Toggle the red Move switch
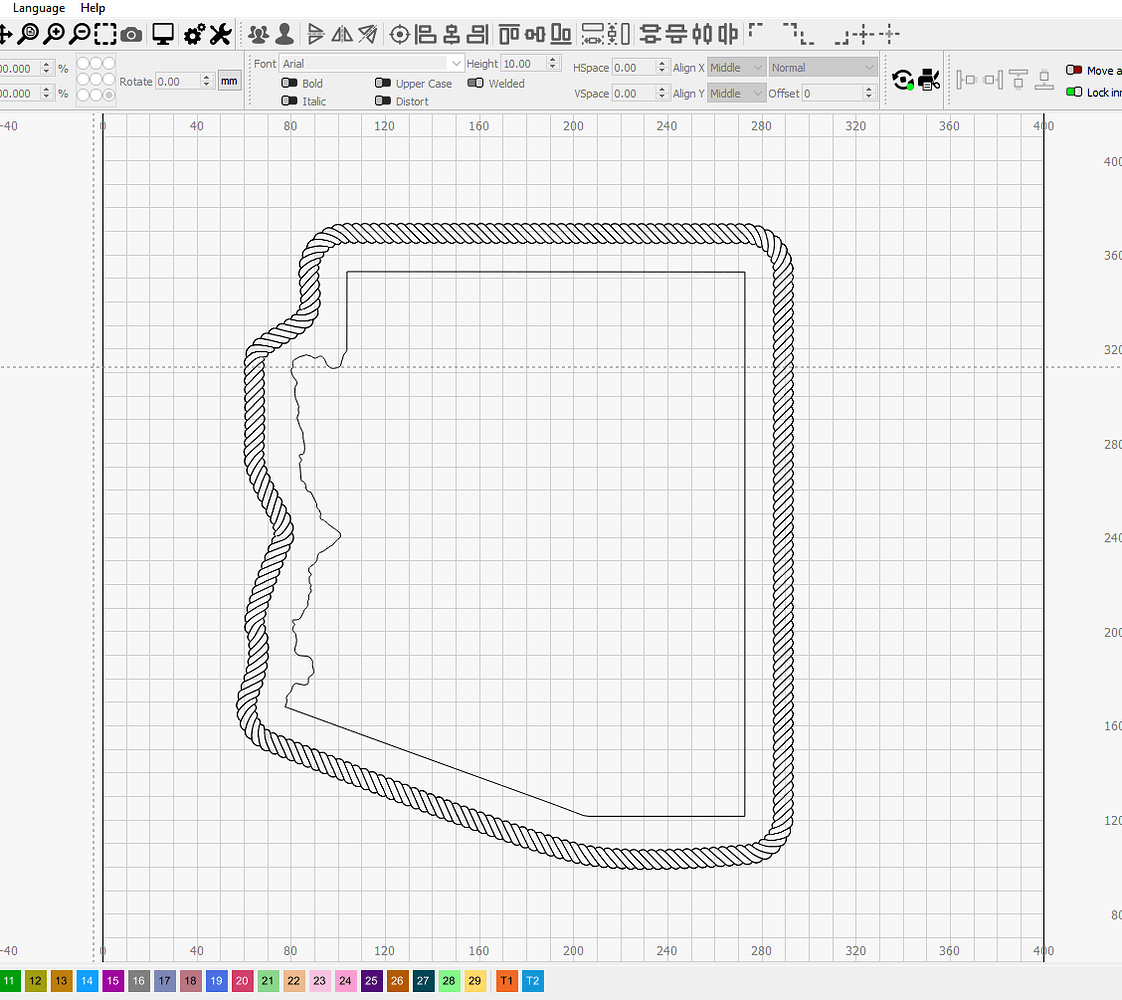Image resolution: width=1122 pixels, height=1000 pixels. (1073, 70)
